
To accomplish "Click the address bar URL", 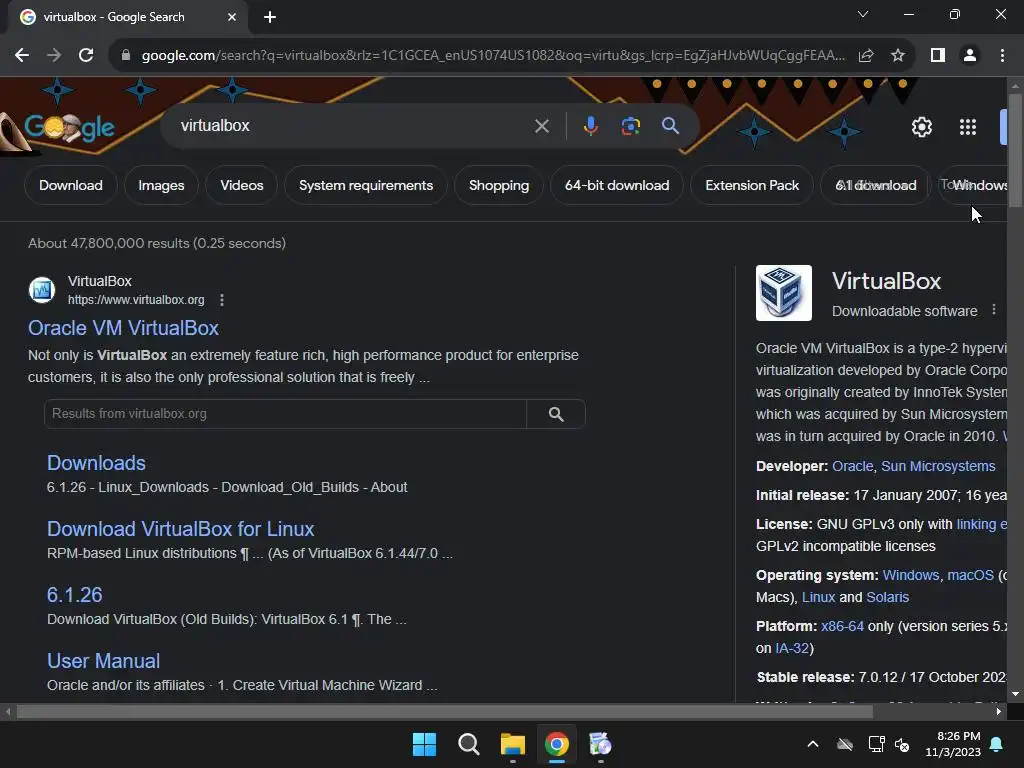I will tap(493, 56).
